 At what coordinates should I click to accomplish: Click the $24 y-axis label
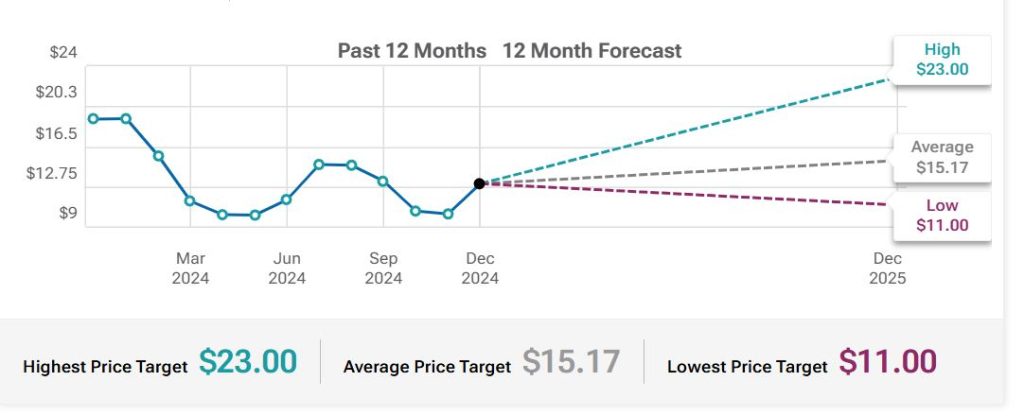coord(63,52)
